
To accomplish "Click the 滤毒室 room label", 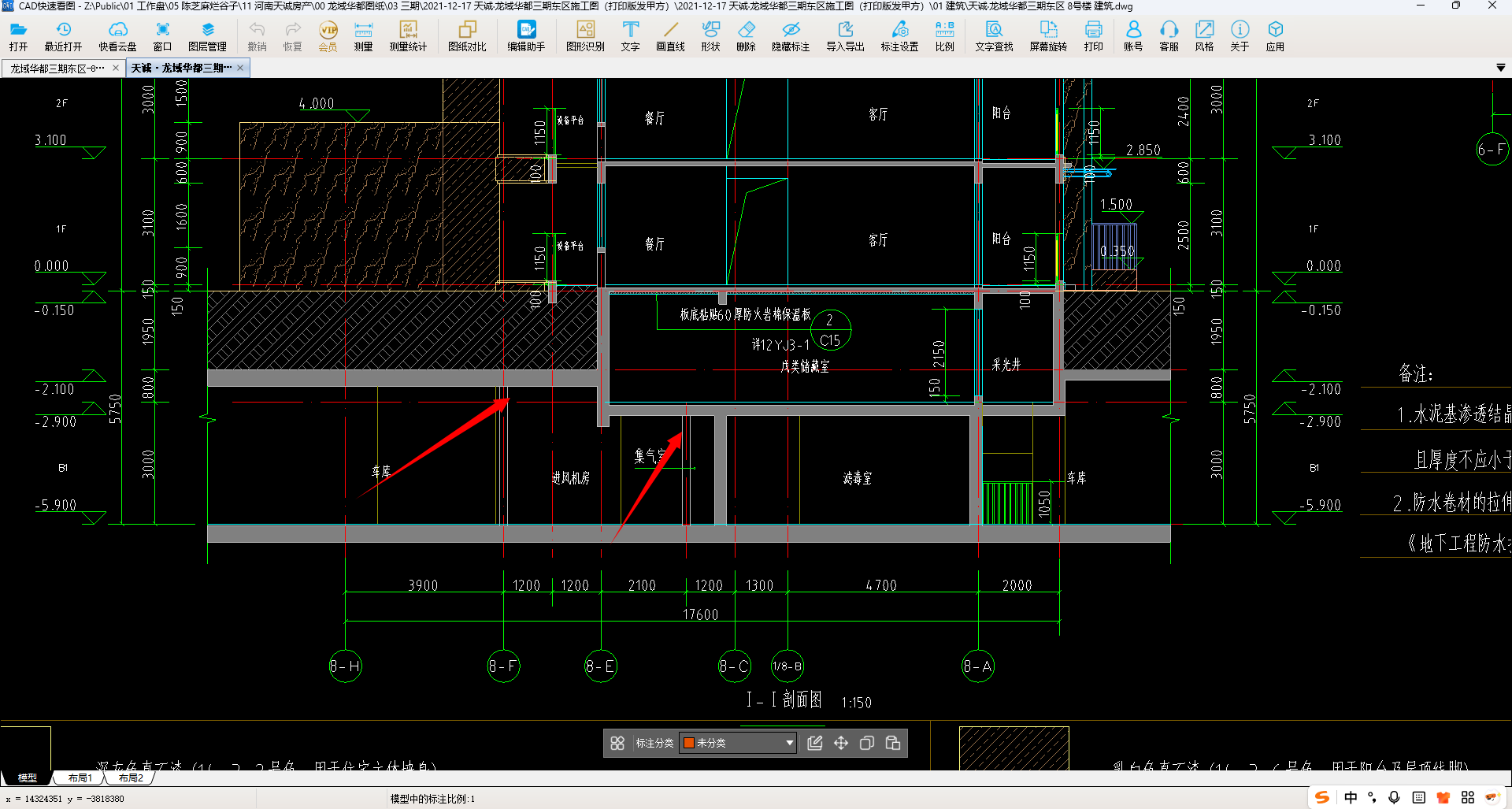I will 858,477.
